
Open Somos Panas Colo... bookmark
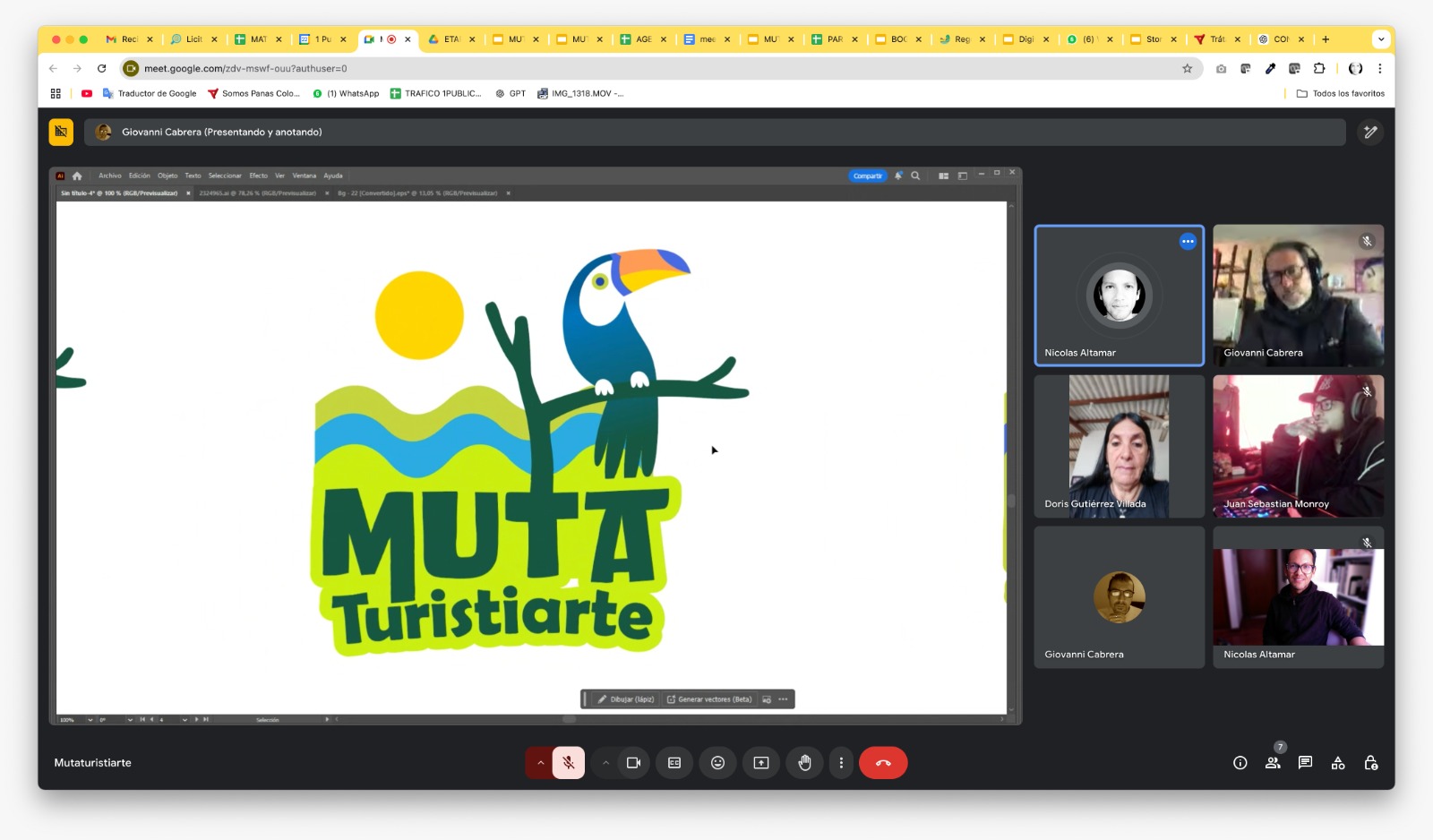coord(253,93)
